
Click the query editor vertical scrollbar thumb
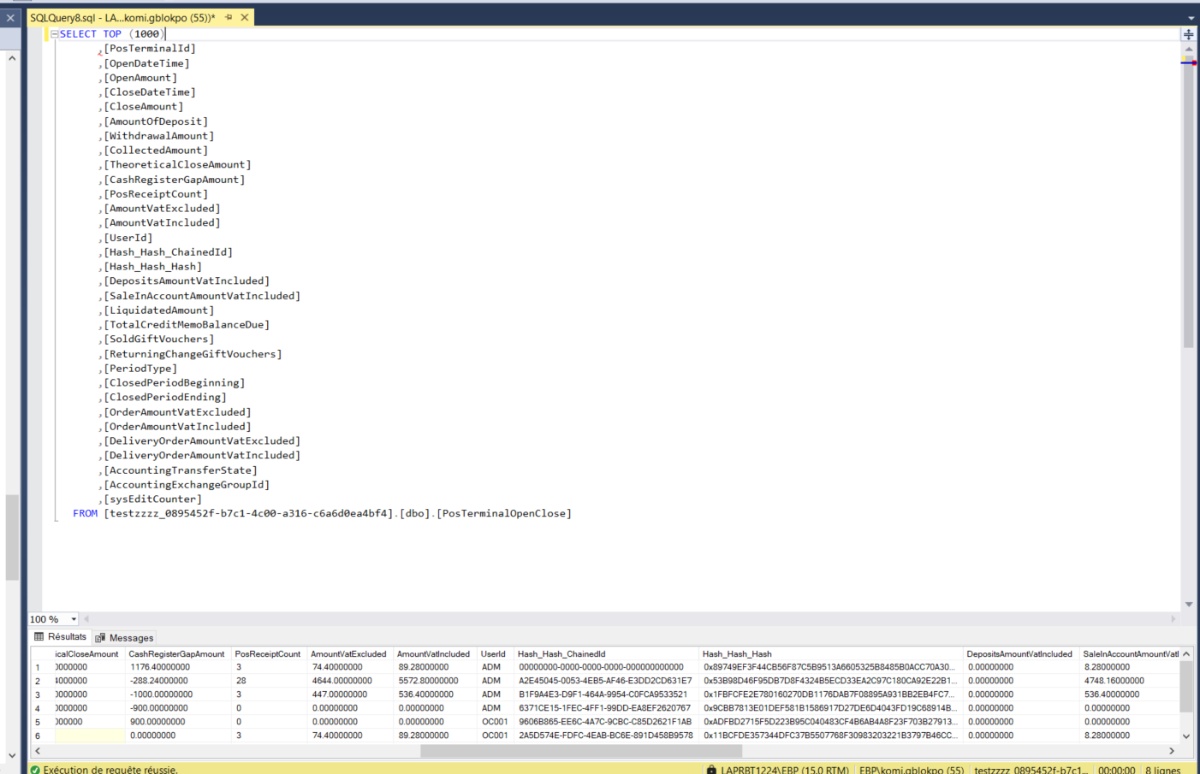(1188, 200)
